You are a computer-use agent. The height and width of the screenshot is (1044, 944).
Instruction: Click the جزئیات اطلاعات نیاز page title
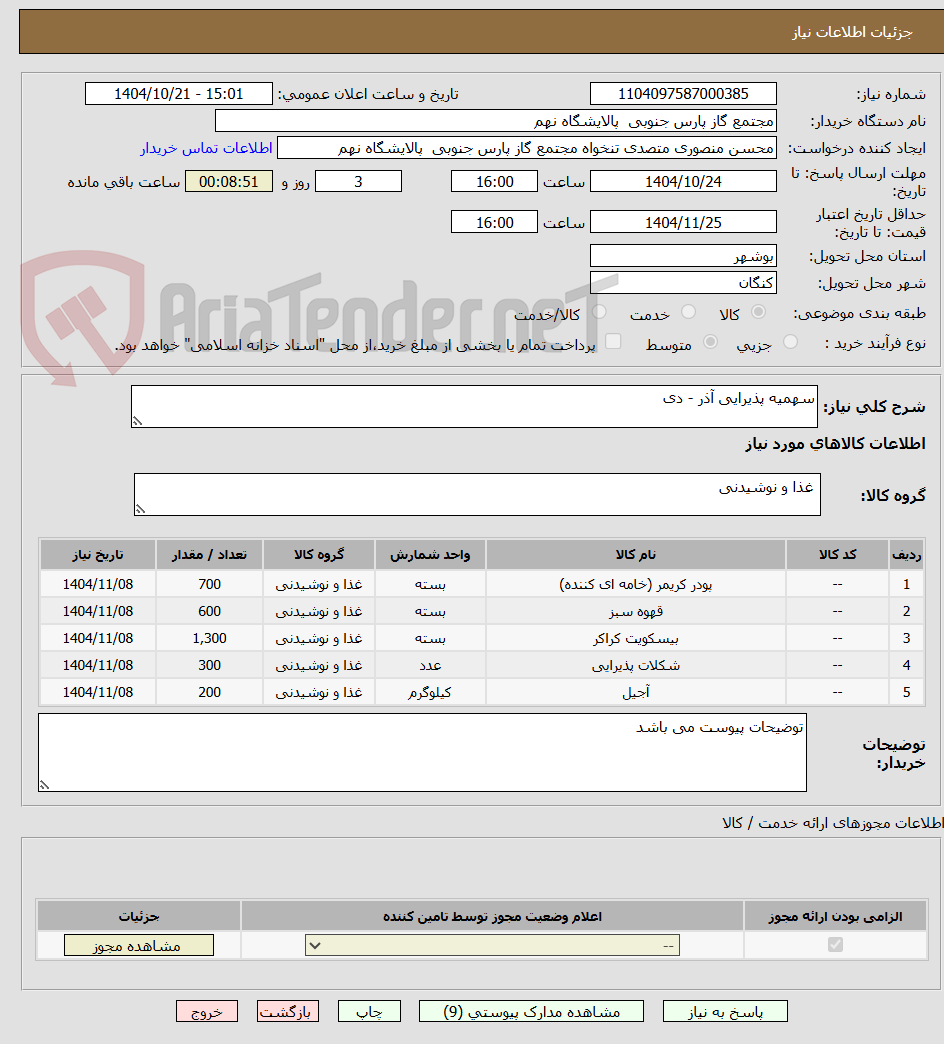(x=852, y=32)
